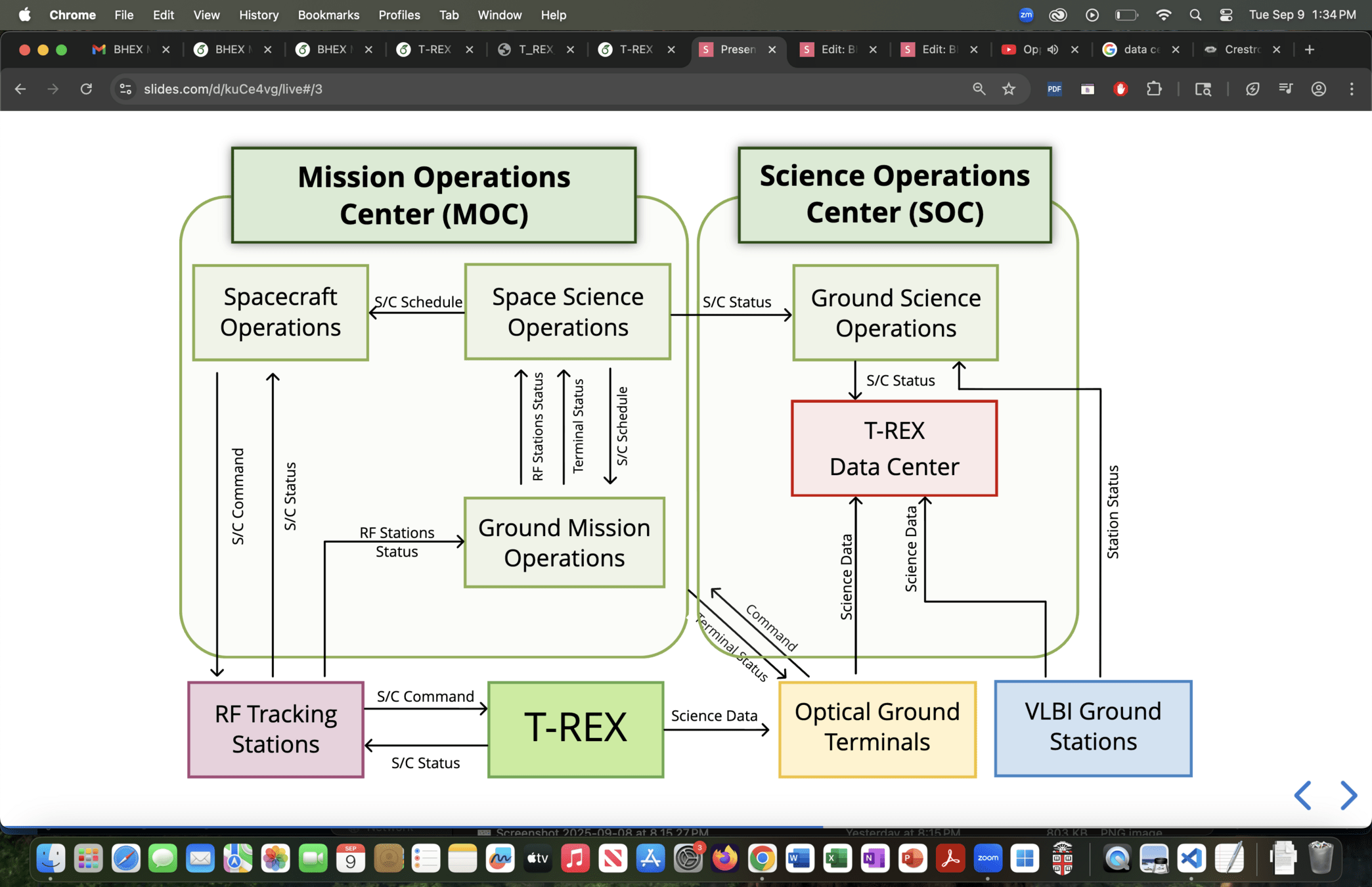Viewport: 1372px width, 887px height.
Task: Bookmark this page with star icon
Action: [1009, 89]
